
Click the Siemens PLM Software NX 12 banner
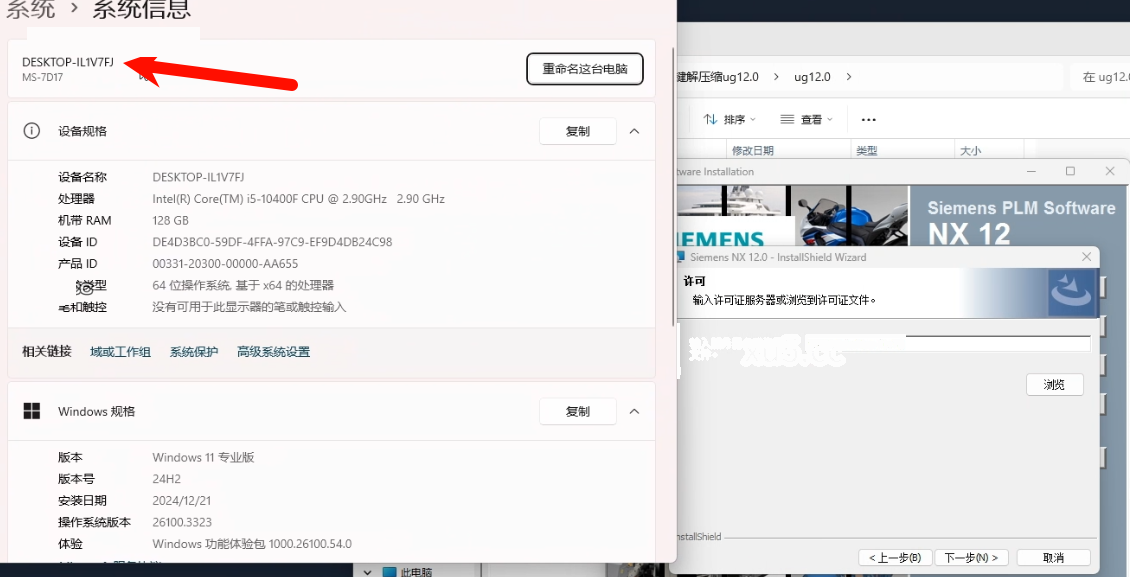click(1020, 222)
